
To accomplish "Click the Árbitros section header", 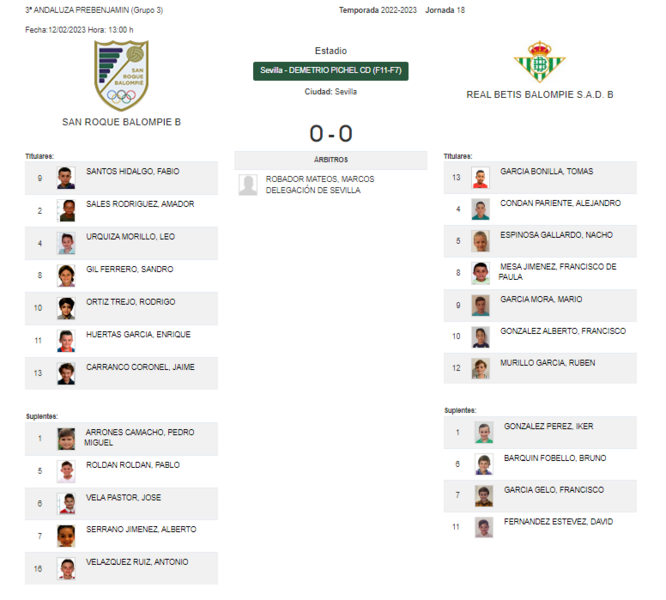I will [x=330, y=160].
